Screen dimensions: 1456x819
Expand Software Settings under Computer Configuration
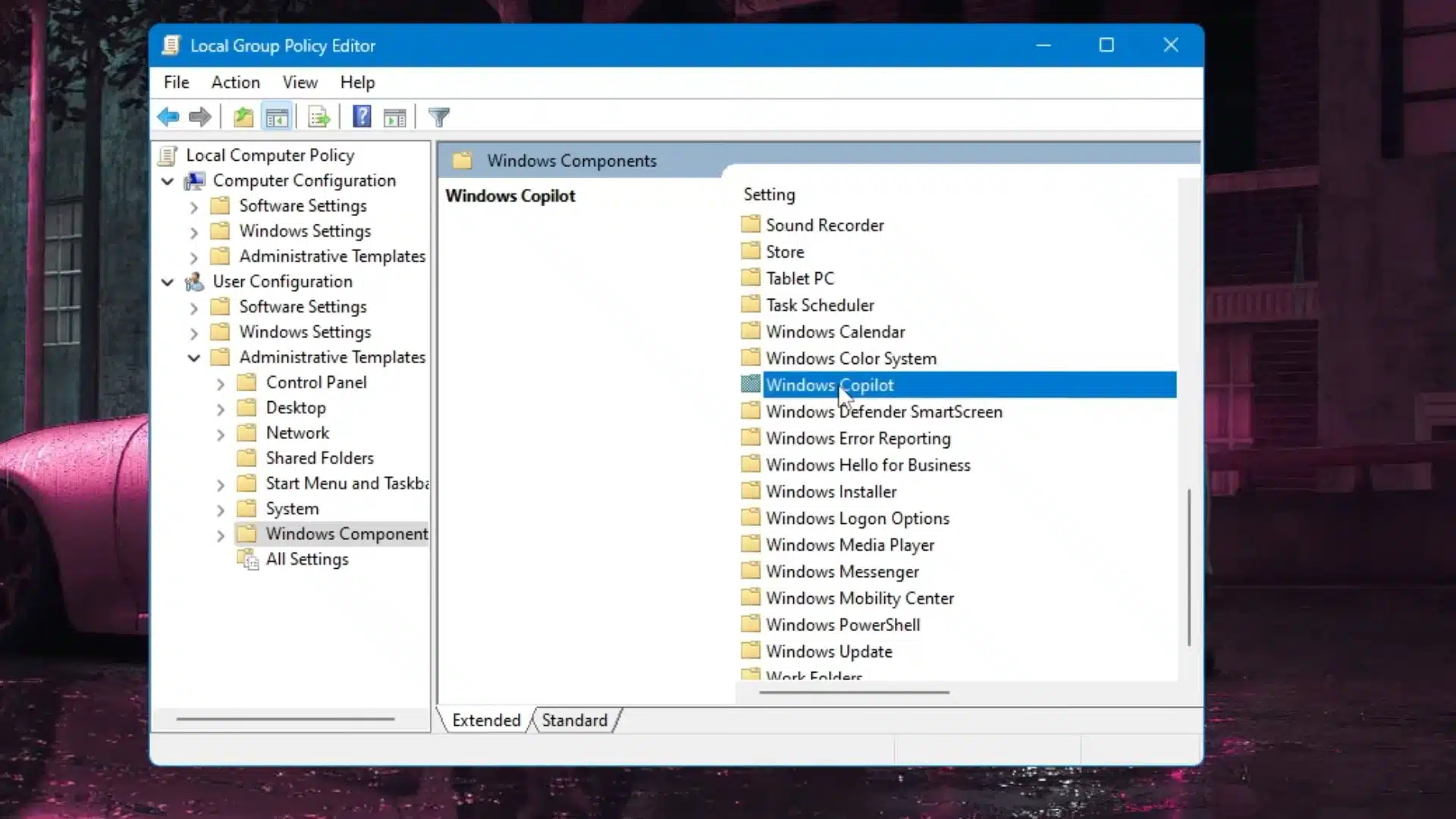coord(194,207)
